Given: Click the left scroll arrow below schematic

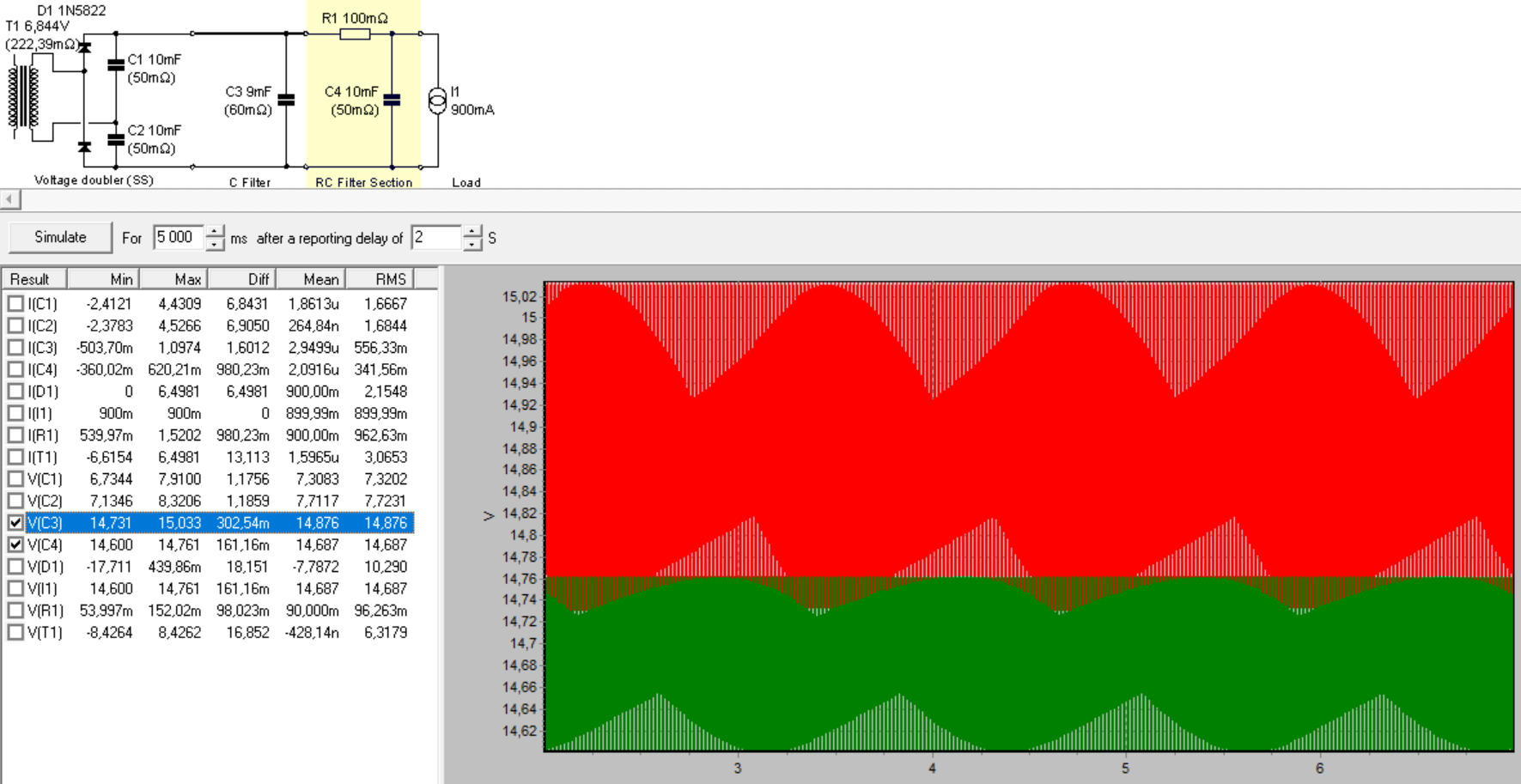Looking at the screenshot, I should click(x=10, y=199).
